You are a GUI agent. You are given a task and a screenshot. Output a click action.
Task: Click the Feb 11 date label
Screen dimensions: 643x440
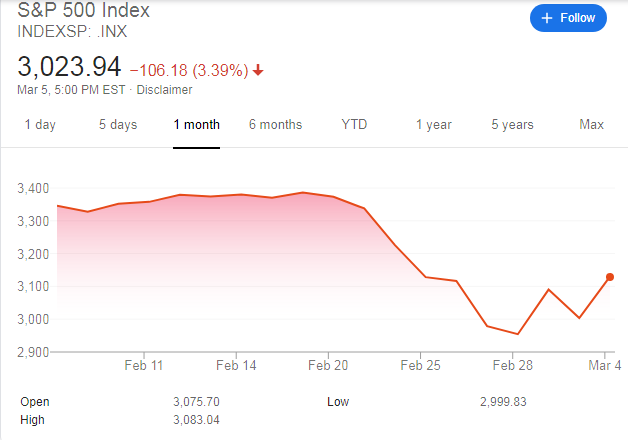144,366
